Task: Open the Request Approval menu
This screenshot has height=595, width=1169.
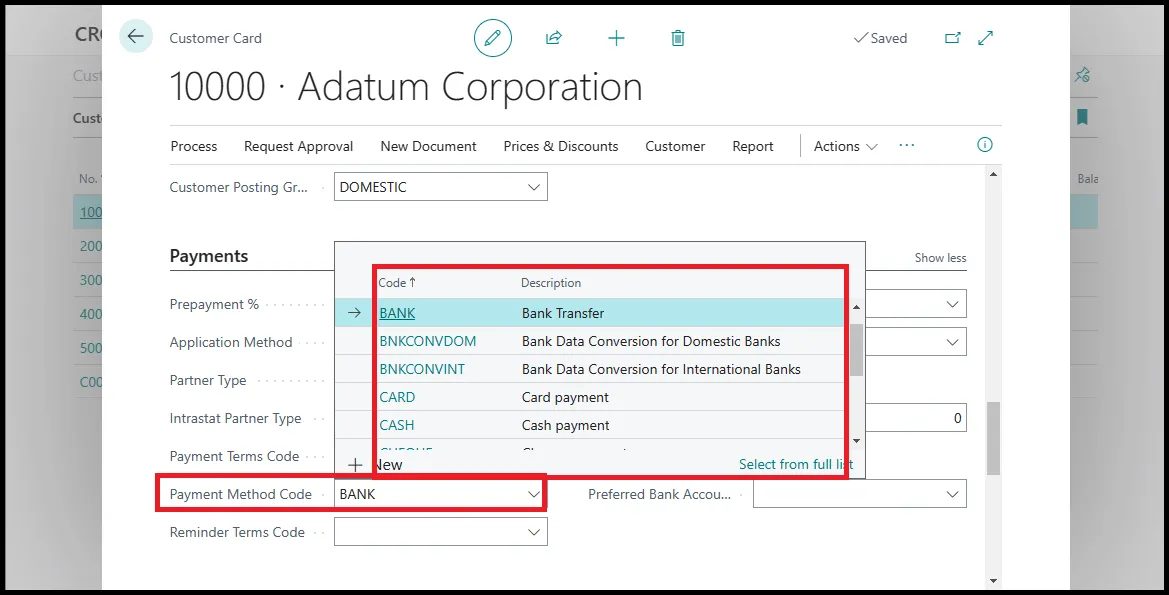Action: [298, 146]
